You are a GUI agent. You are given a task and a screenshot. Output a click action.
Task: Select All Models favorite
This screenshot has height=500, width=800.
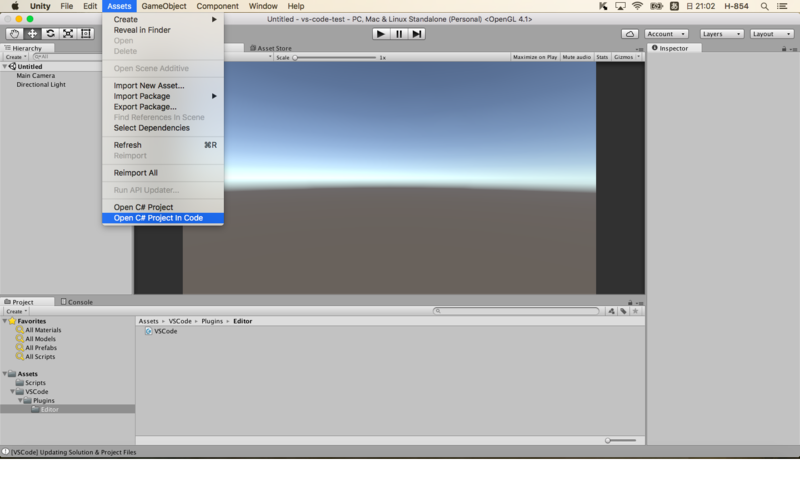(36, 339)
